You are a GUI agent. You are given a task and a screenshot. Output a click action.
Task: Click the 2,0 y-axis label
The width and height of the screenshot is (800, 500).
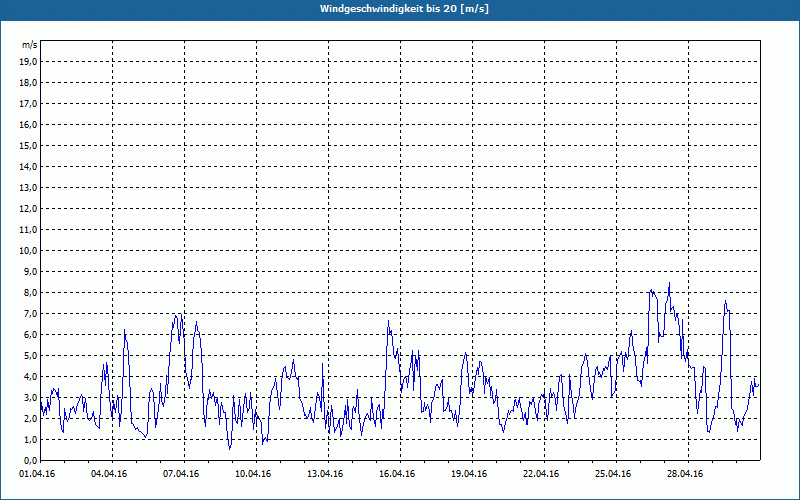click(x=30, y=418)
